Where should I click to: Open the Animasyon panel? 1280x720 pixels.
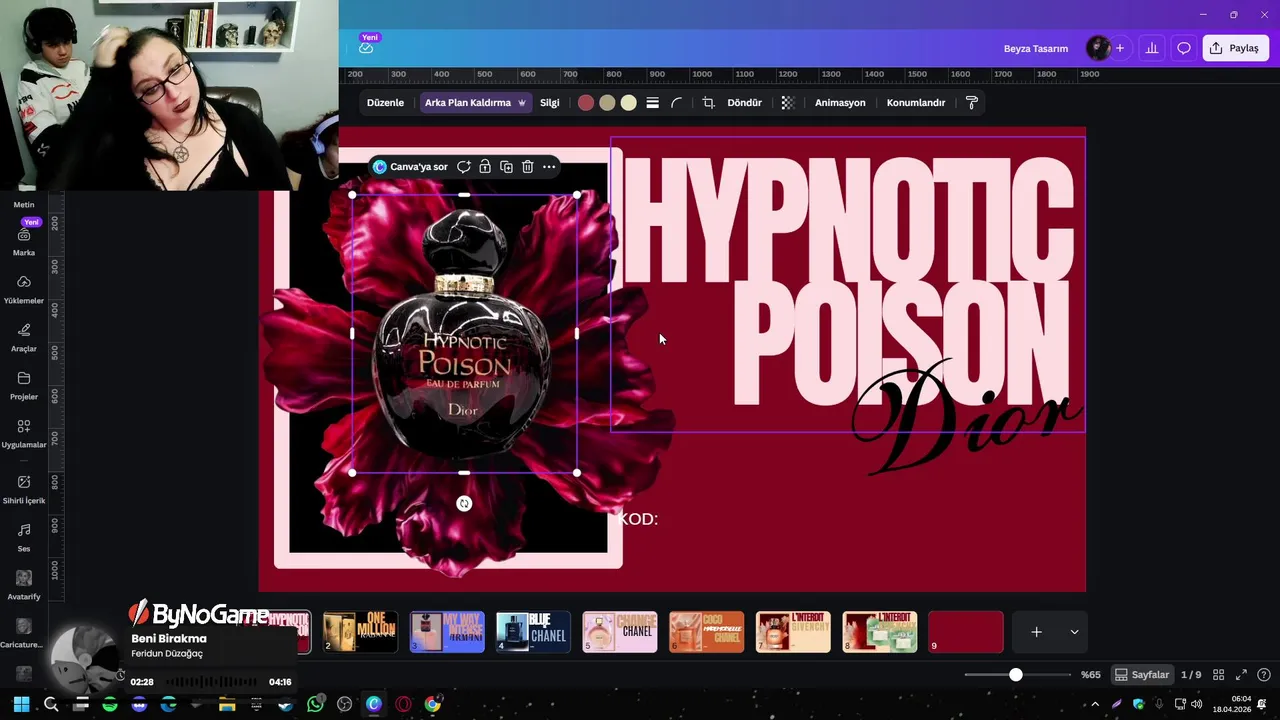pos(840,103)
